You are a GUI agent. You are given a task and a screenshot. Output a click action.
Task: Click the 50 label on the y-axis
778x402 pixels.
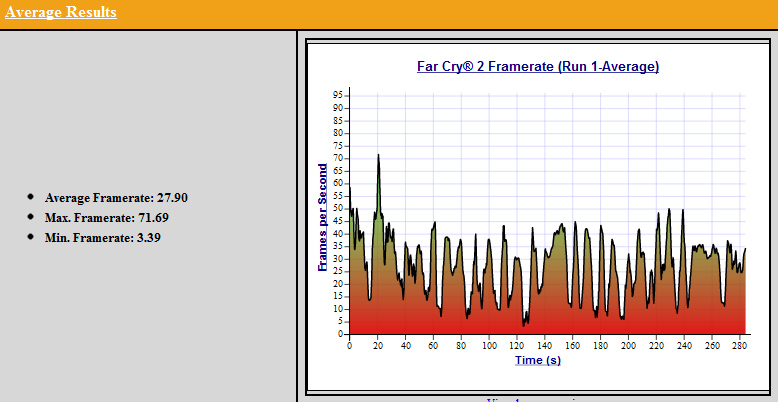[339, 209]
